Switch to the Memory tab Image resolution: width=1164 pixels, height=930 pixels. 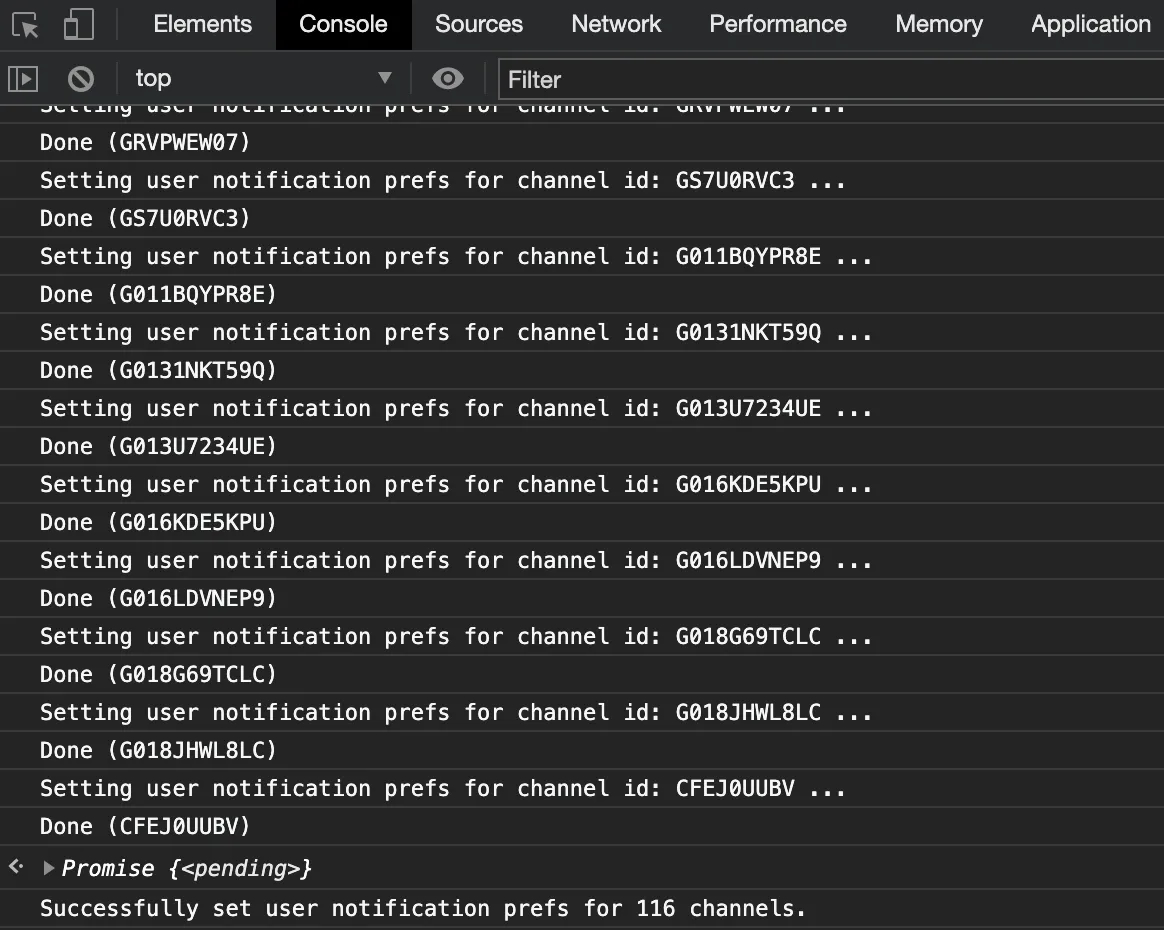[938, 25]
